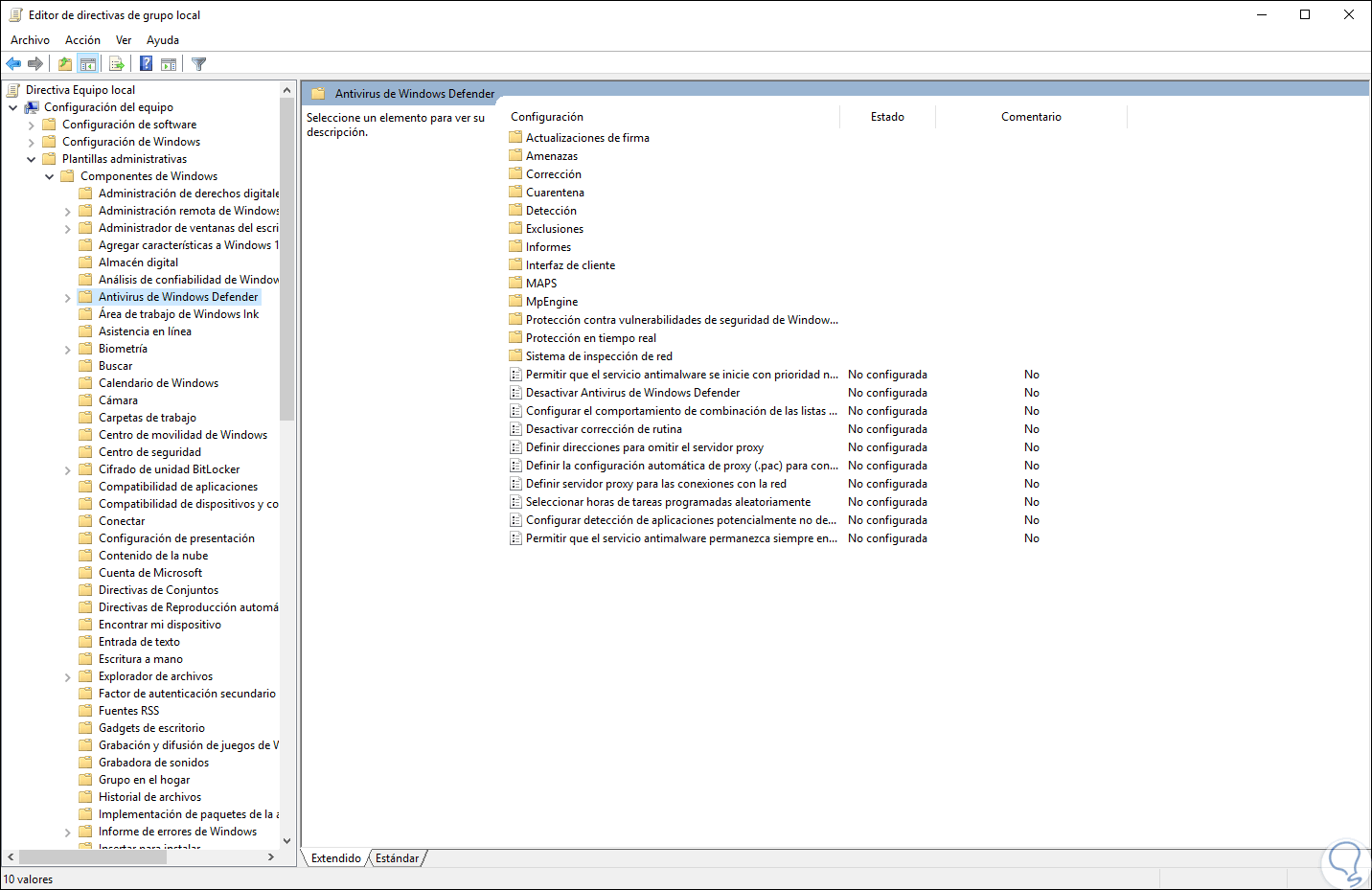
Task: Click the folder icon beside Amenazas
Action: point(515,156)
